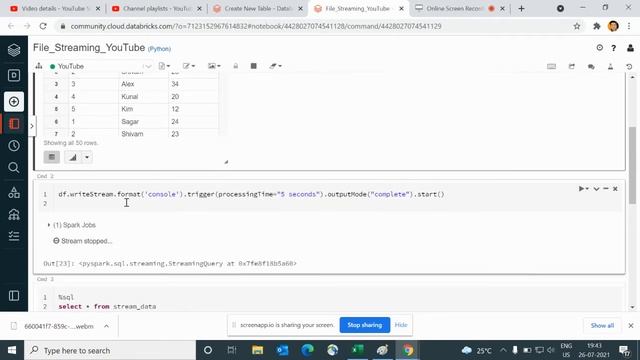This screenshot has height=360, width=640.
Task: Expand the (1) Spark Jobs section
Action: (x=72, y=225)
